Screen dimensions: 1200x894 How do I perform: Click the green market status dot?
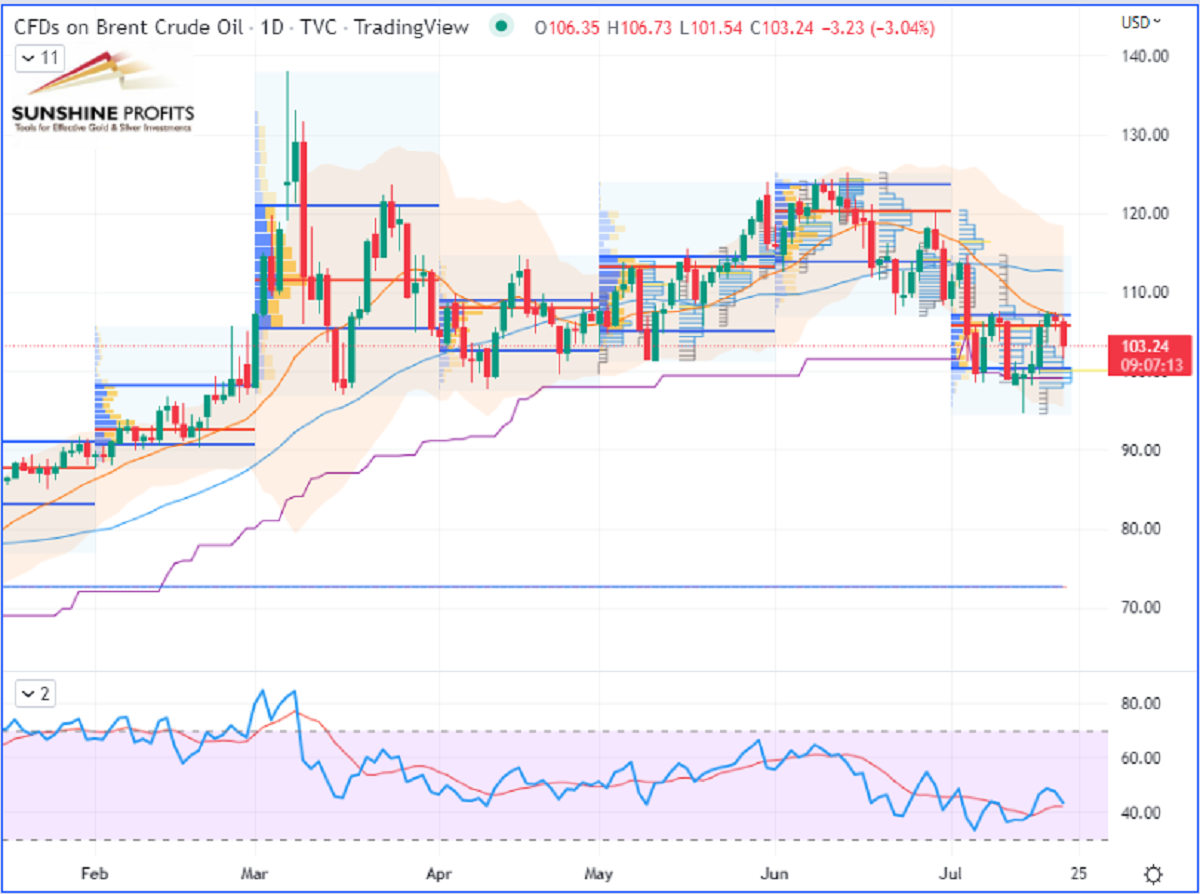(x=509, y=28)
